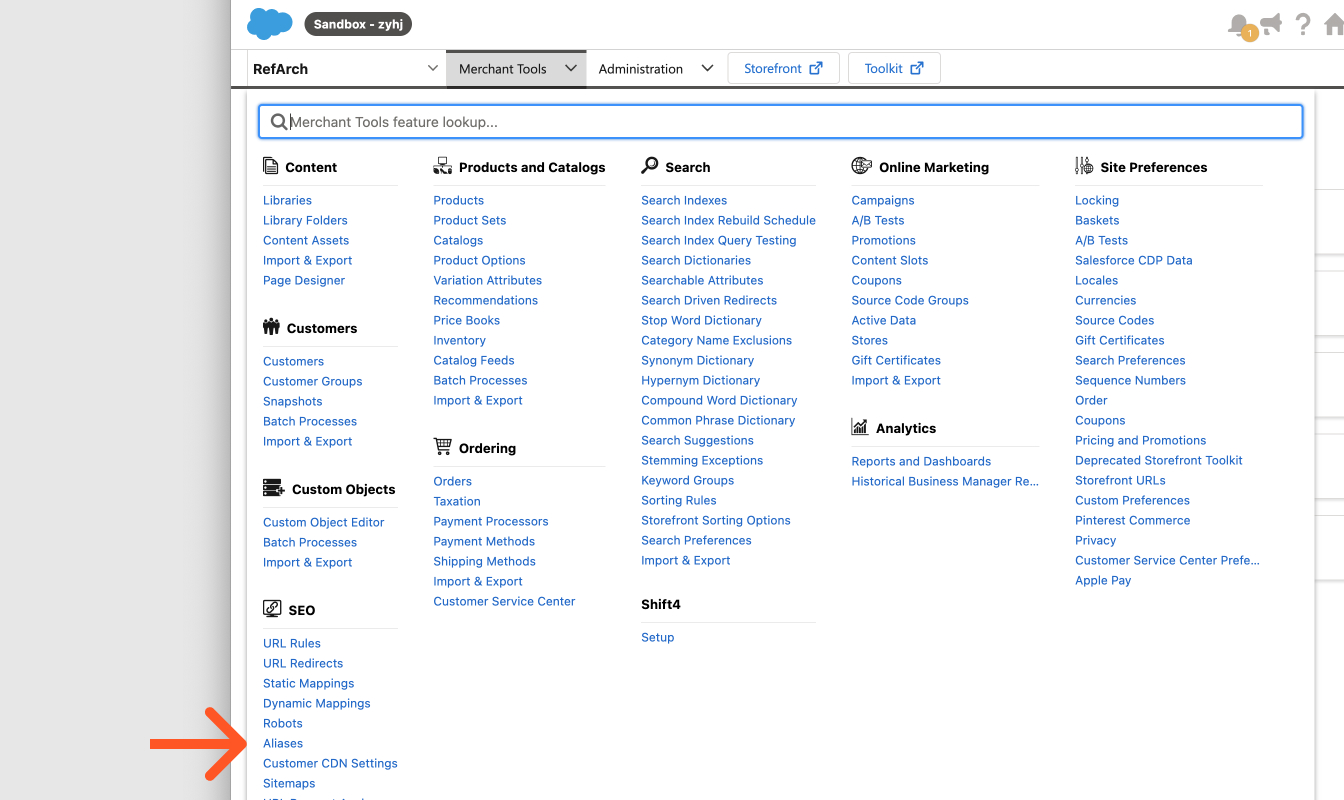Open Campaigns under Online Marketing
1344x800 pixels.
(x=883, y=200)
